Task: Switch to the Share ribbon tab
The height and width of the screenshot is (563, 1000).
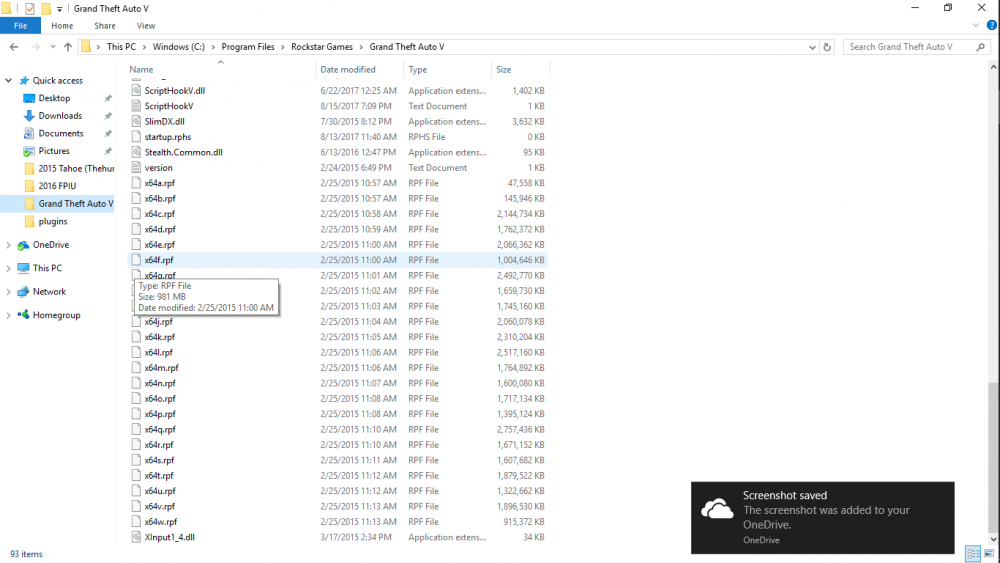Action: (x=105, y=26)
